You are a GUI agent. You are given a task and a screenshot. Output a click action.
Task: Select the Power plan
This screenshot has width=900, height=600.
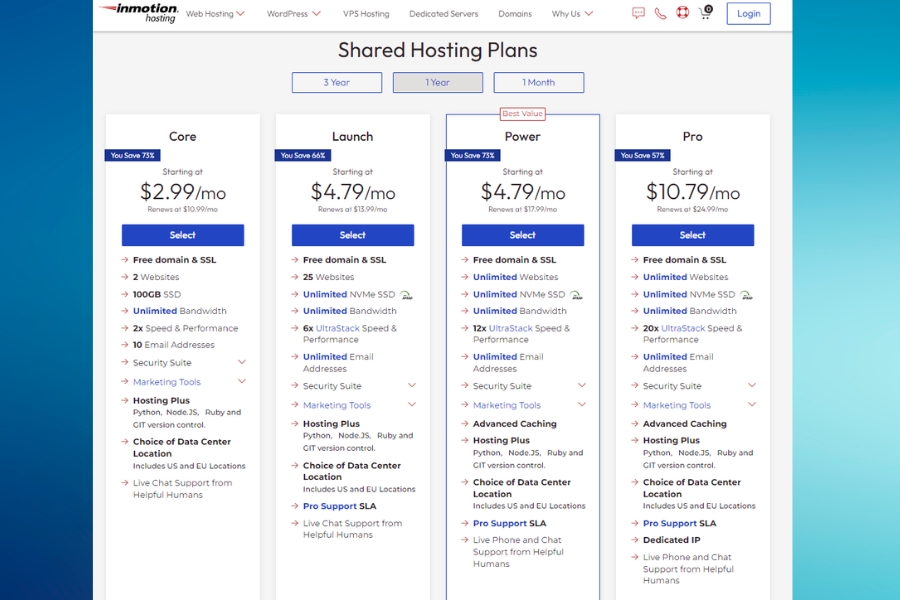tap(523, 235)
